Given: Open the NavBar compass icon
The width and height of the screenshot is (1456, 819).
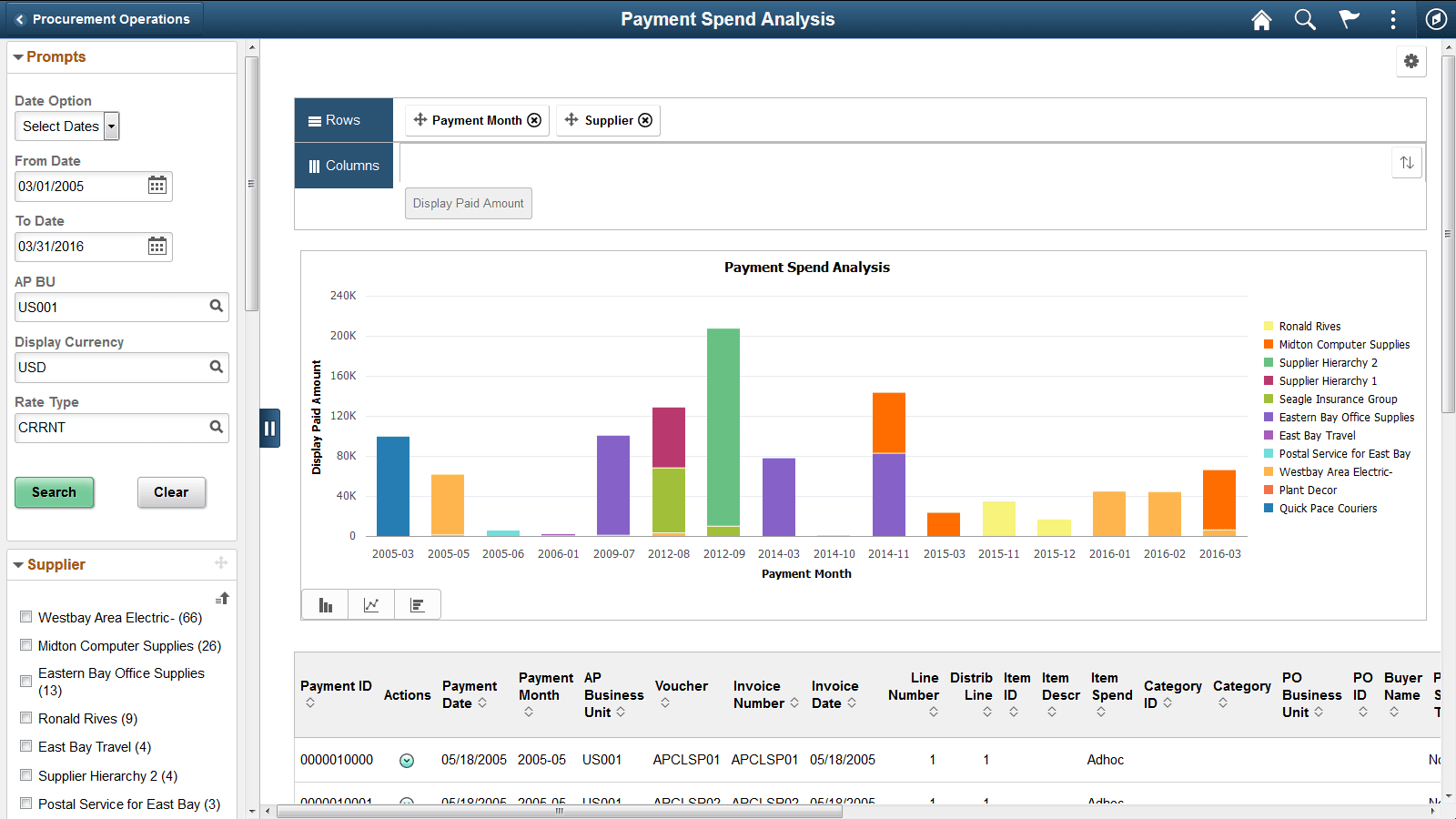Looking at the screenshot, I should [x=1436, y=19].
